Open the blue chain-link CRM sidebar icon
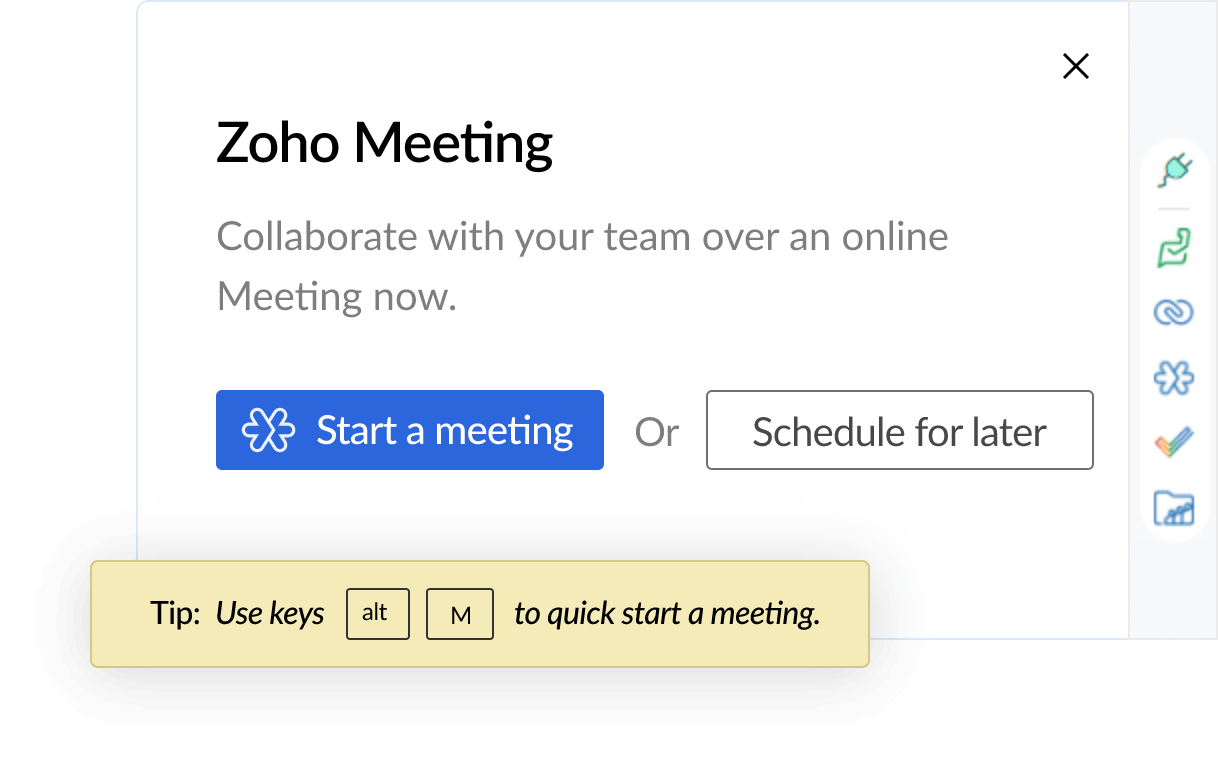 click(x=1174, y=313)
